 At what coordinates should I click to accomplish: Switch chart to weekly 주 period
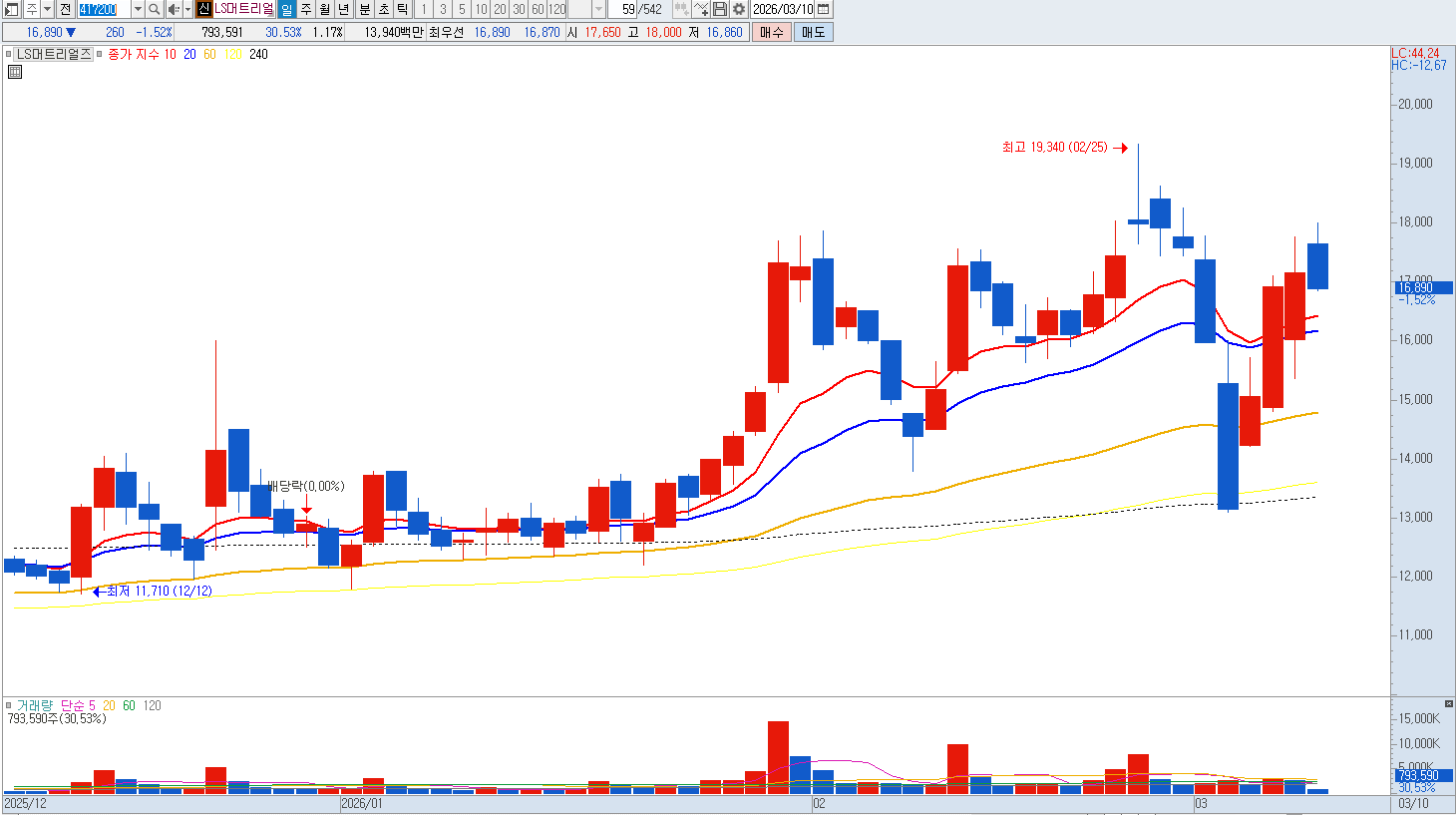(306, 9)
